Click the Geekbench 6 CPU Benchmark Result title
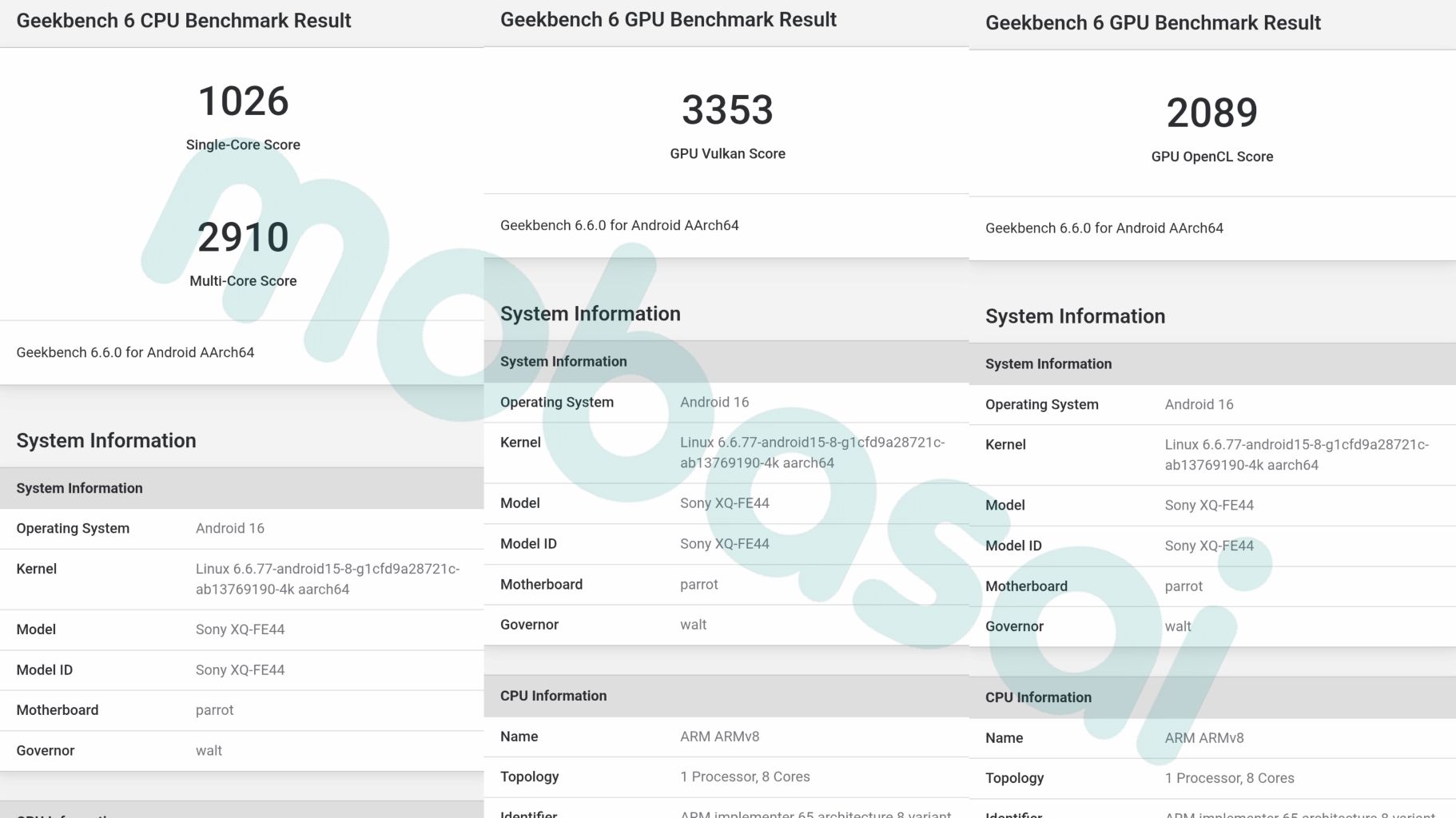 coord(184,21)
